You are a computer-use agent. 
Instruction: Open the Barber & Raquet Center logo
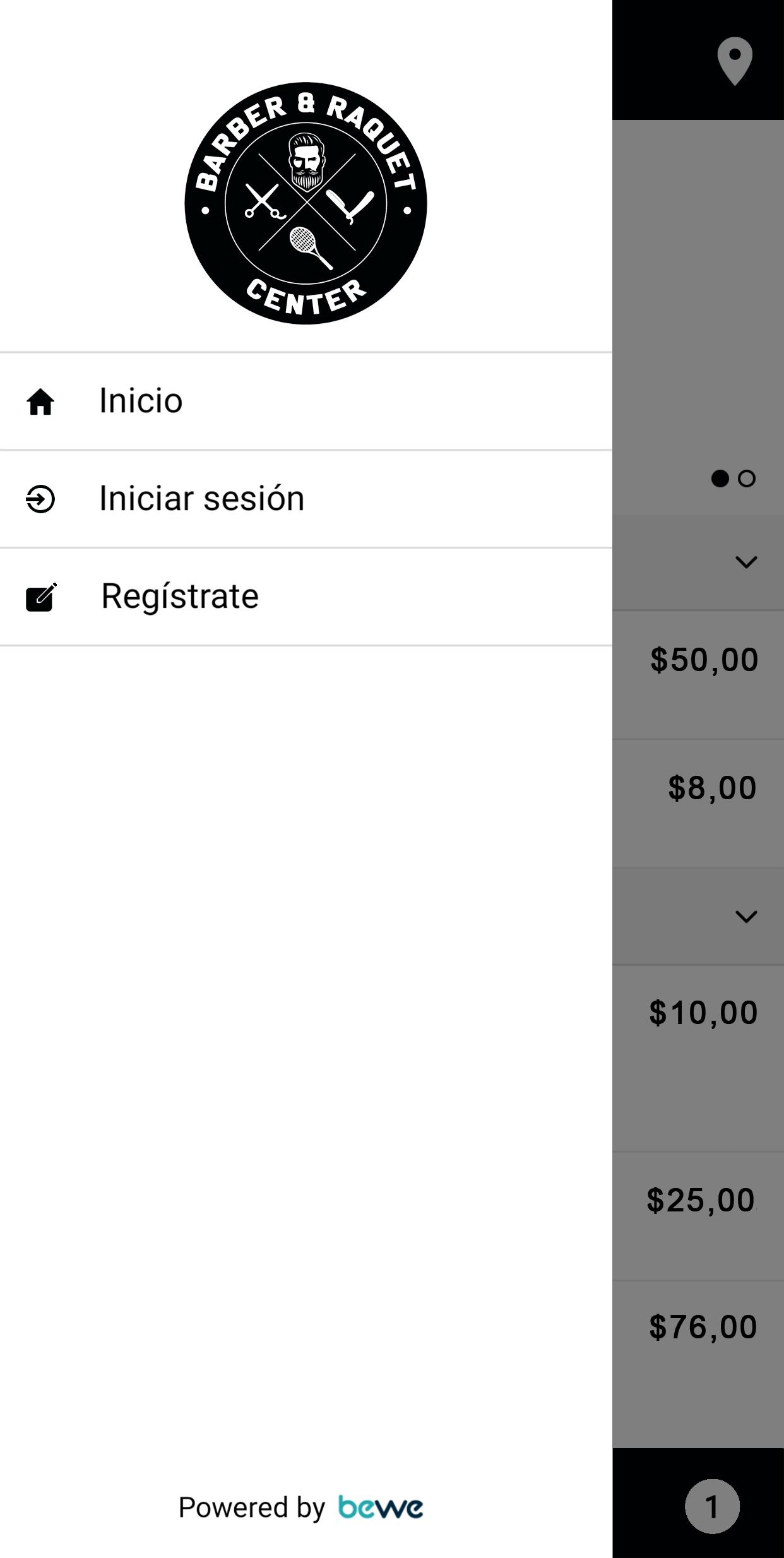point(306,203)
